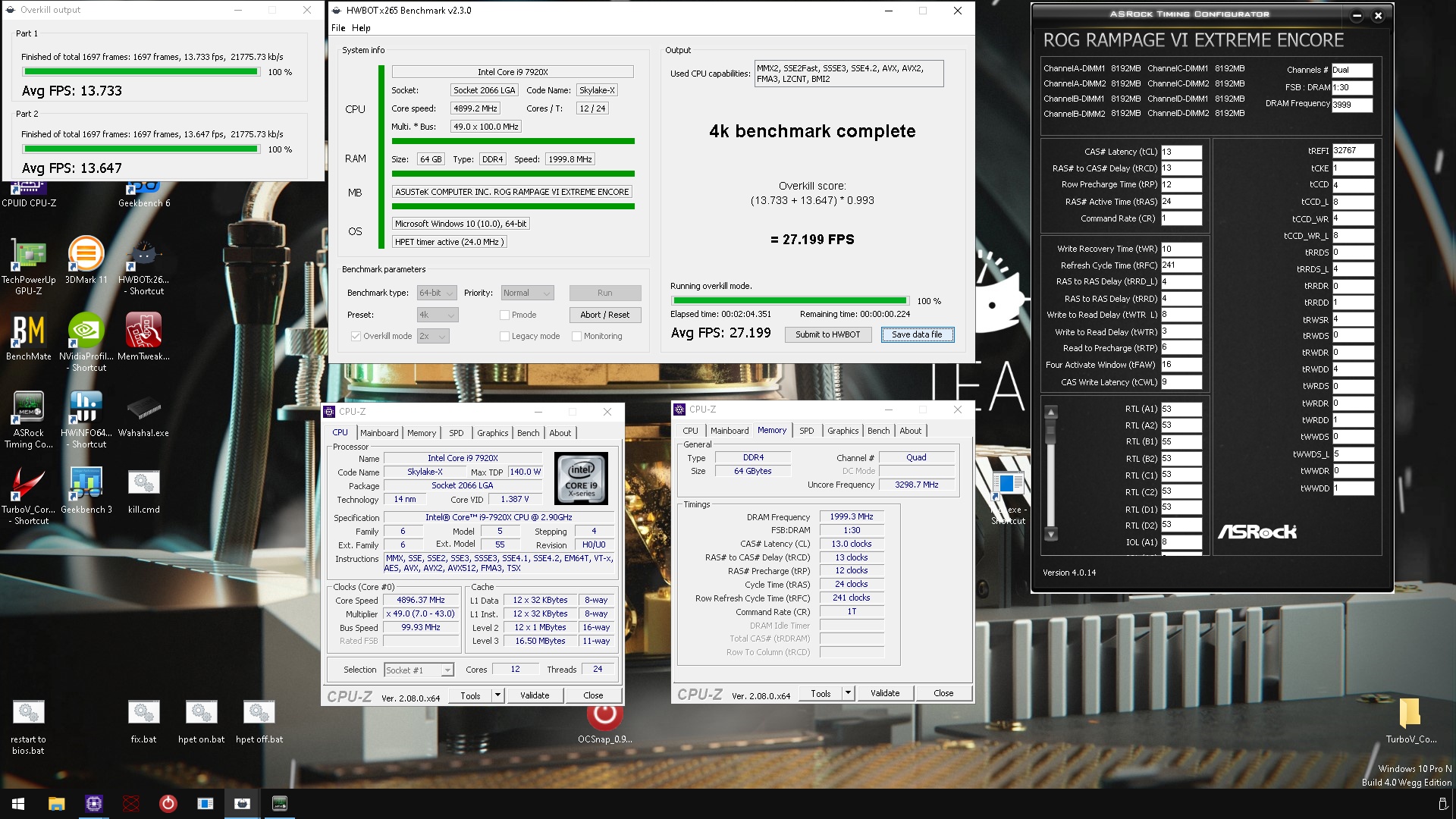This screenshot has width=1456, height=819.
Task: Click the scroll up arrow in ASRock Timing Configurator
Action: pos(1051,413)
